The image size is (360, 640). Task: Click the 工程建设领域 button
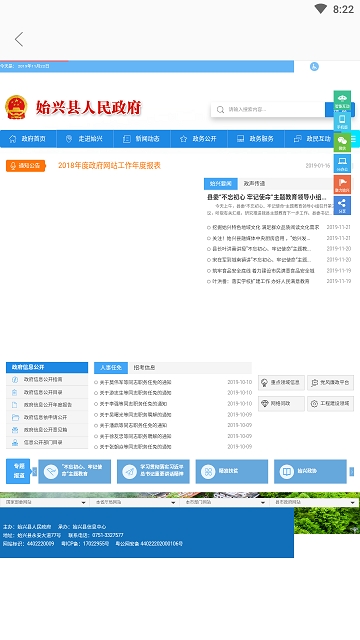pos(330,404)
